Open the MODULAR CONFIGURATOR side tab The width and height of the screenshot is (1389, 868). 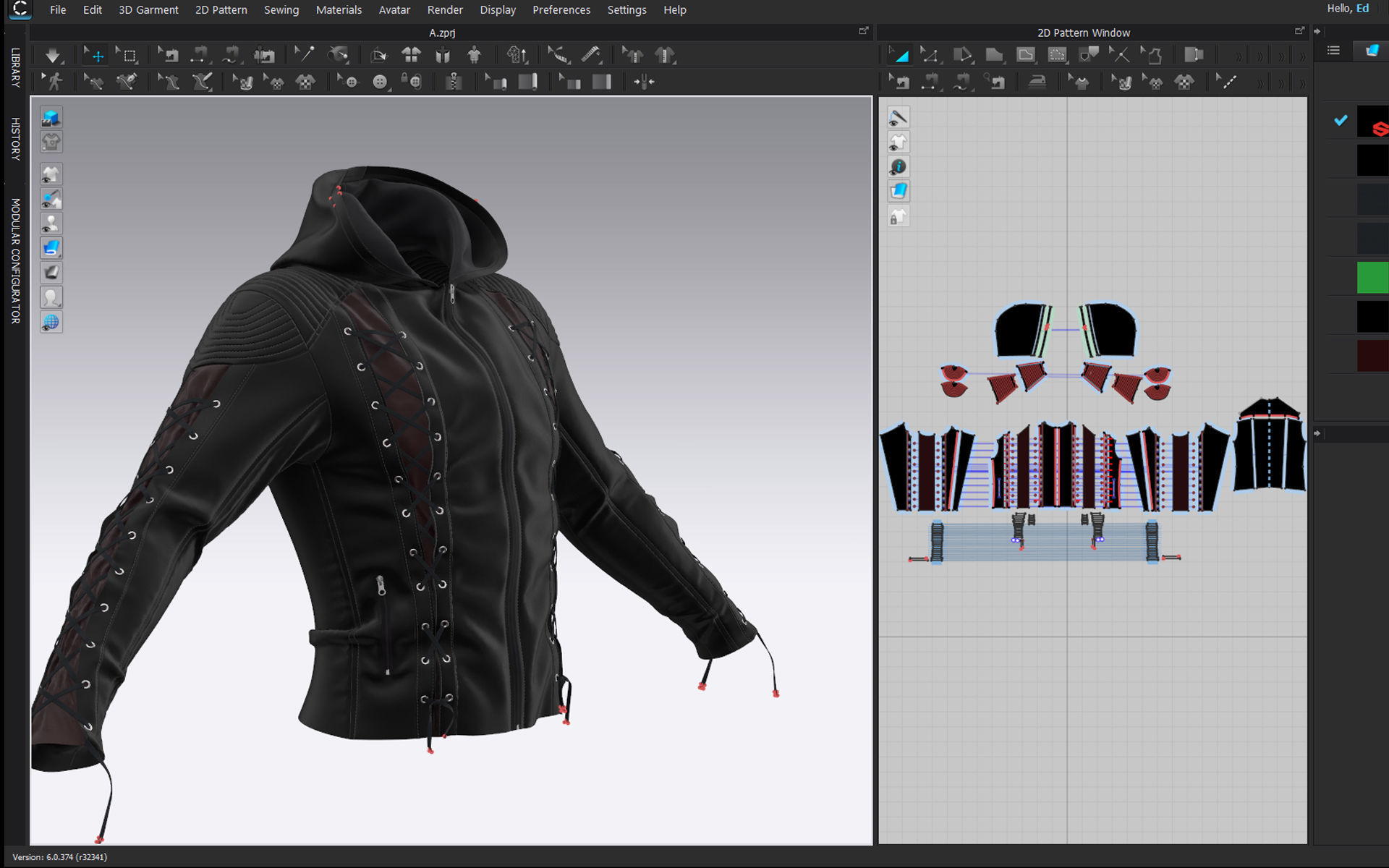pyautogui.click(x=15, y=260)
